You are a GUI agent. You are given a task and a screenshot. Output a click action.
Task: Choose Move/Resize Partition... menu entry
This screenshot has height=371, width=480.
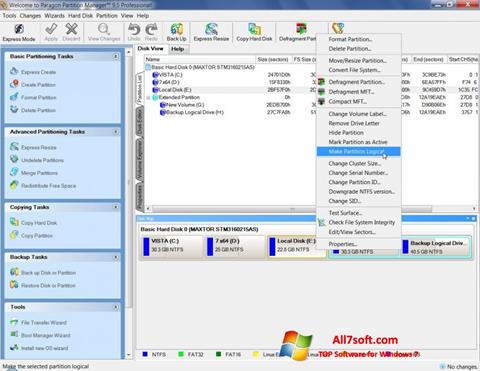pos(359,61)
